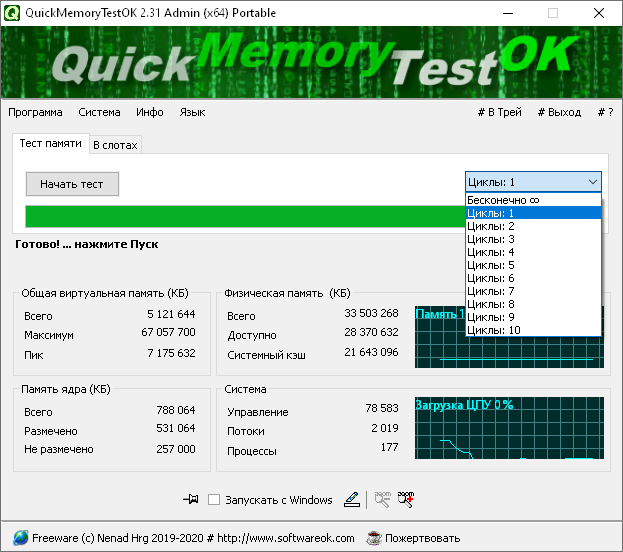Select Циклы: 7 from the list

click(x=533, y=291)
